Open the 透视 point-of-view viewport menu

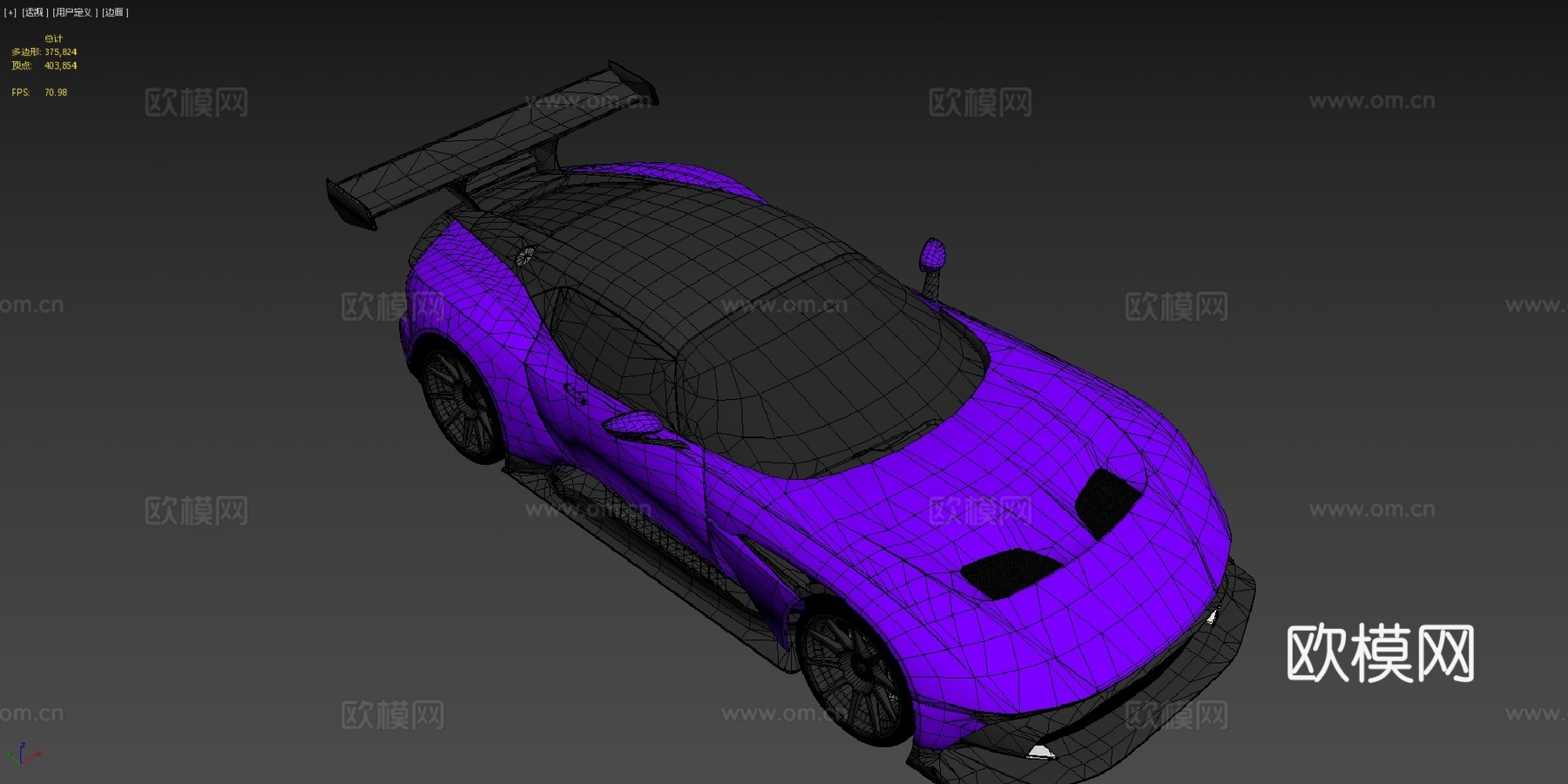pos(35,12)
